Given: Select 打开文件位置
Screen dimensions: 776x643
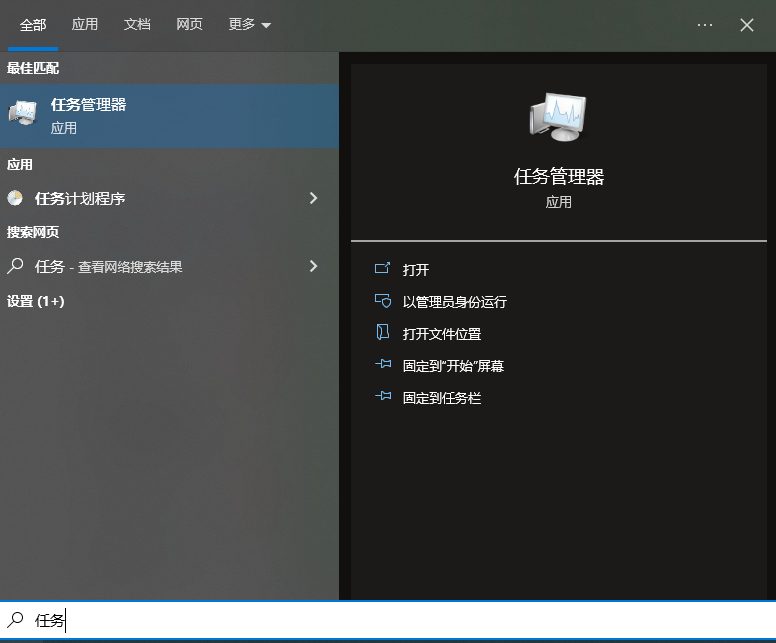Looking at the screenshot, I should pyautogui.click(x=441, y=334).
